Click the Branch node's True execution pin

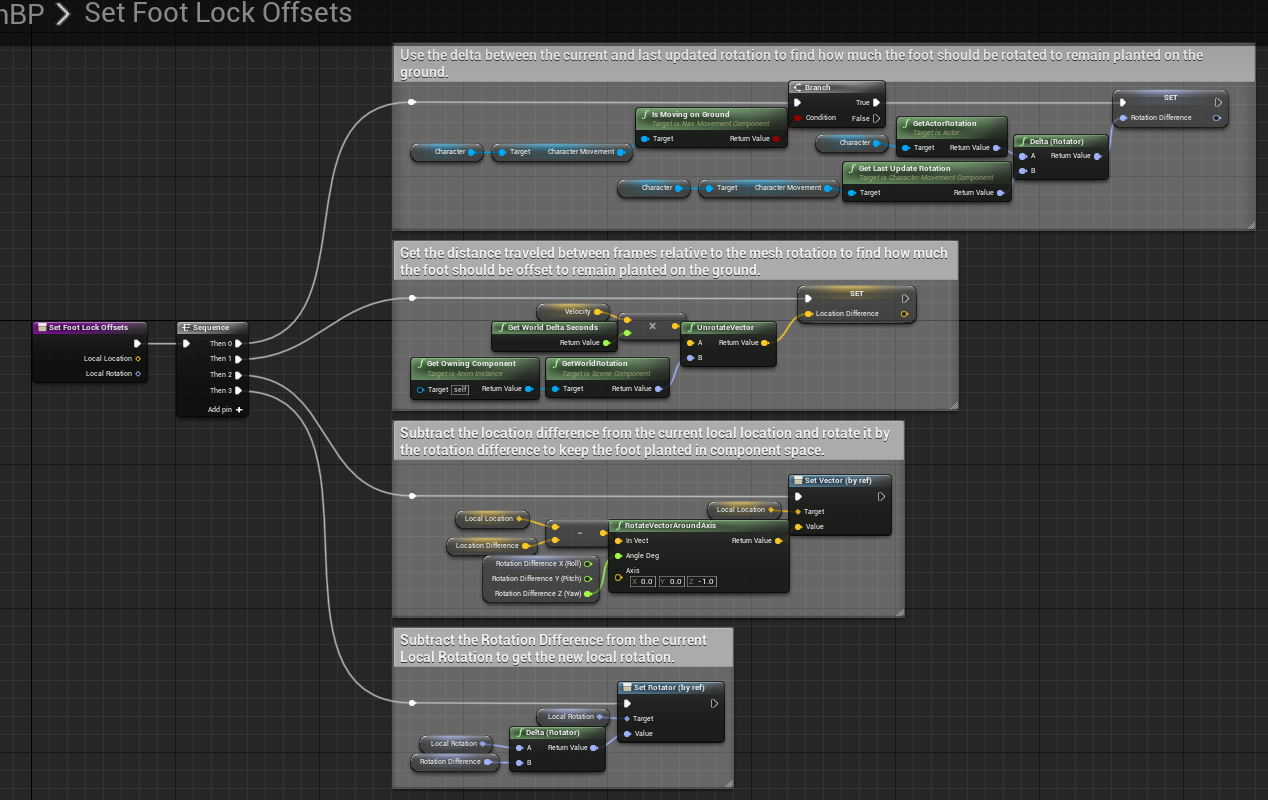[876, 102]
